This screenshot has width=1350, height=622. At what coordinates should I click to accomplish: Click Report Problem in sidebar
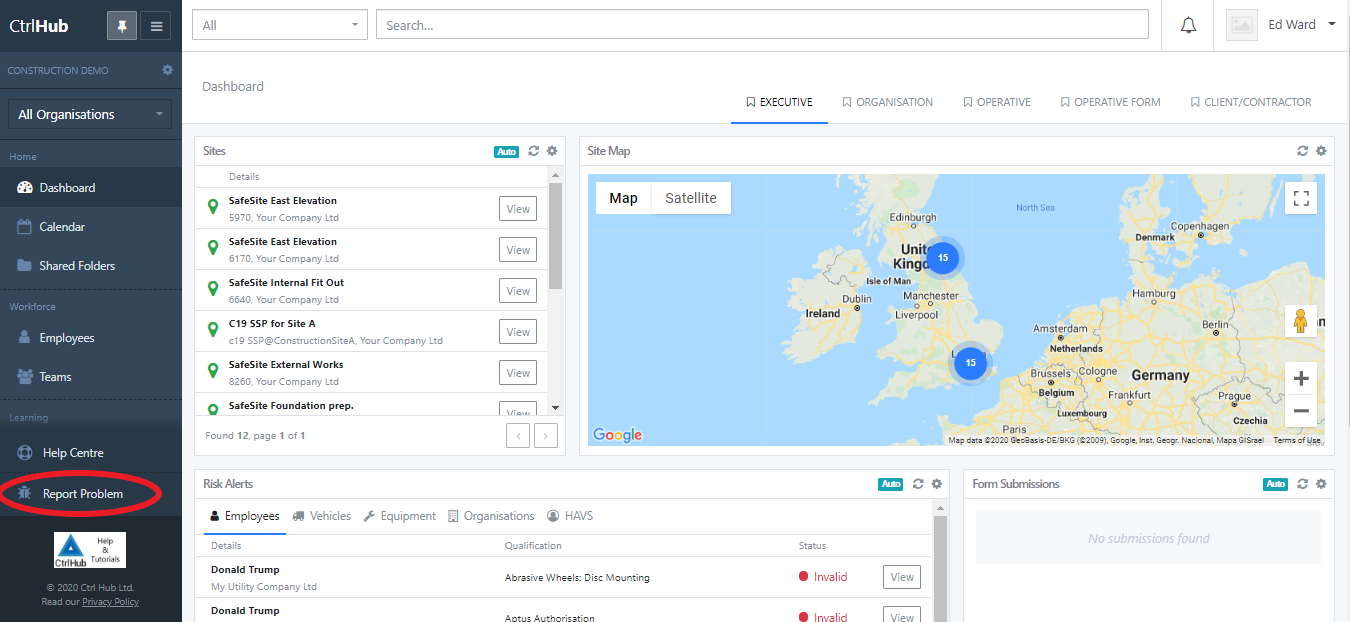pos(91,494)
